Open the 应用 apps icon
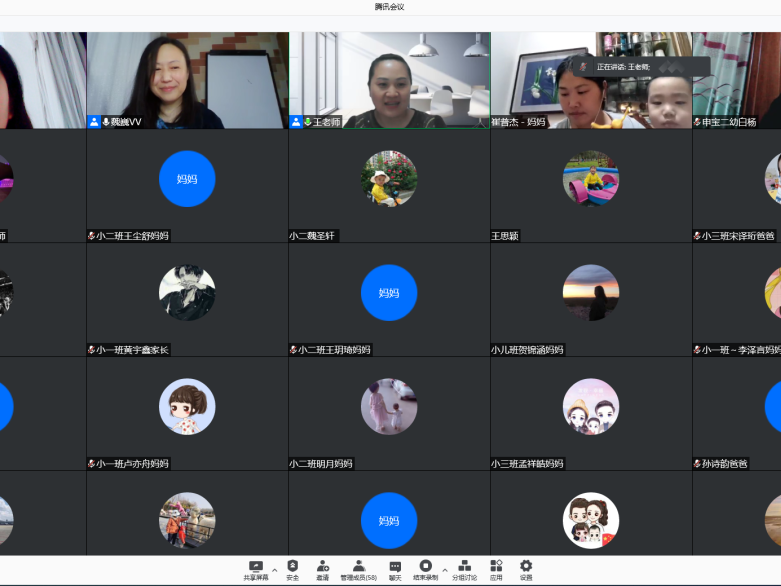781x586 pixels. coord(496,566)
